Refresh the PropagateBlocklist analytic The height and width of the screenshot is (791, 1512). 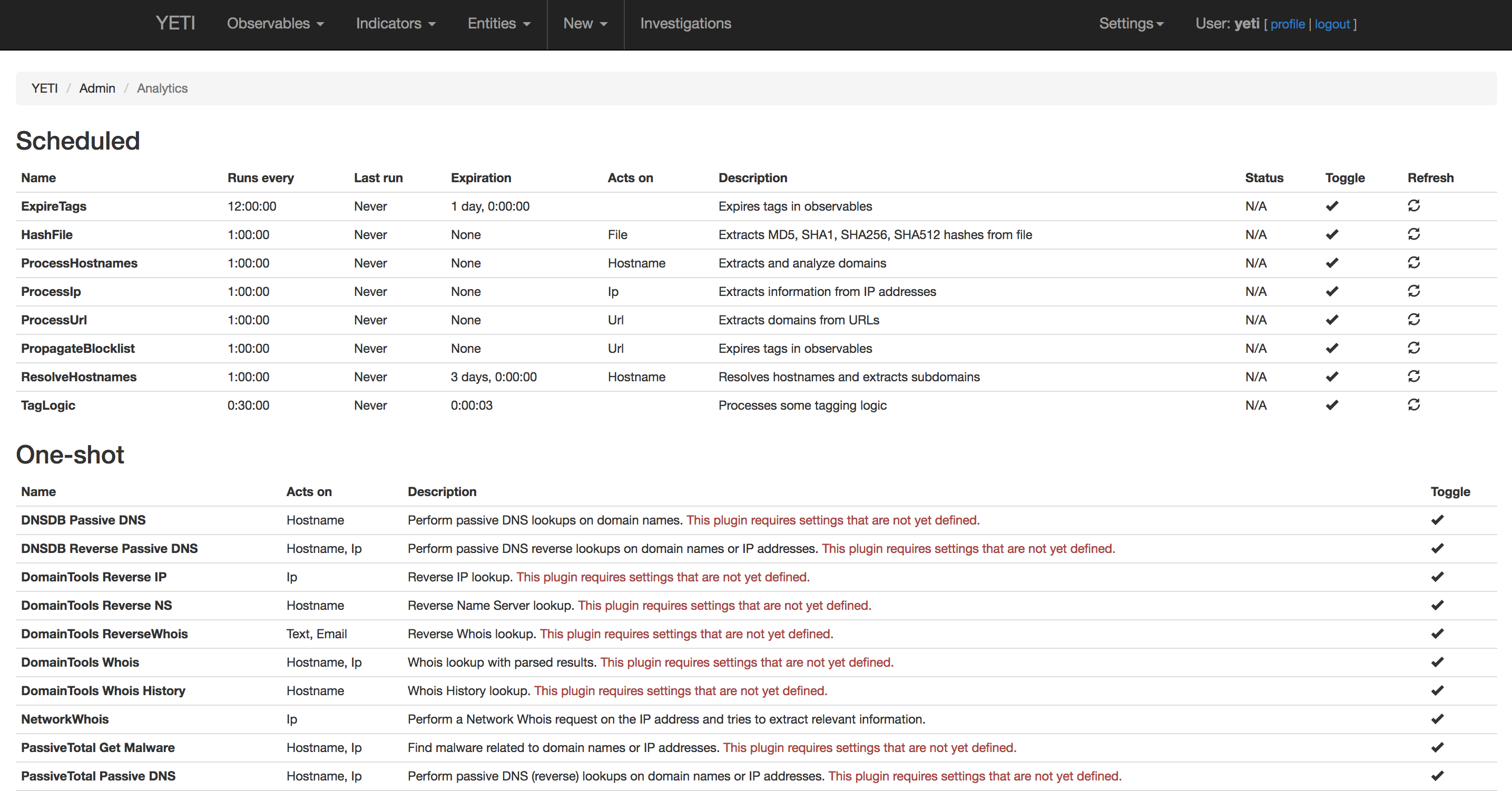[1413, 348]
